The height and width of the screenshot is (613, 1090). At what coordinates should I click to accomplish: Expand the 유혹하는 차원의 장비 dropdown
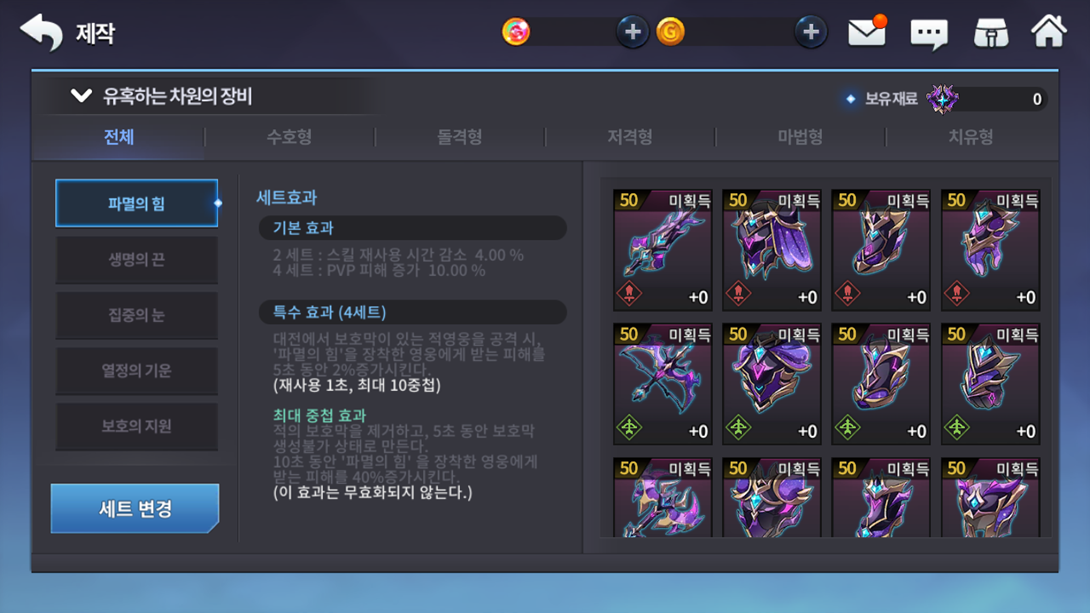click(x=81, y=96)
